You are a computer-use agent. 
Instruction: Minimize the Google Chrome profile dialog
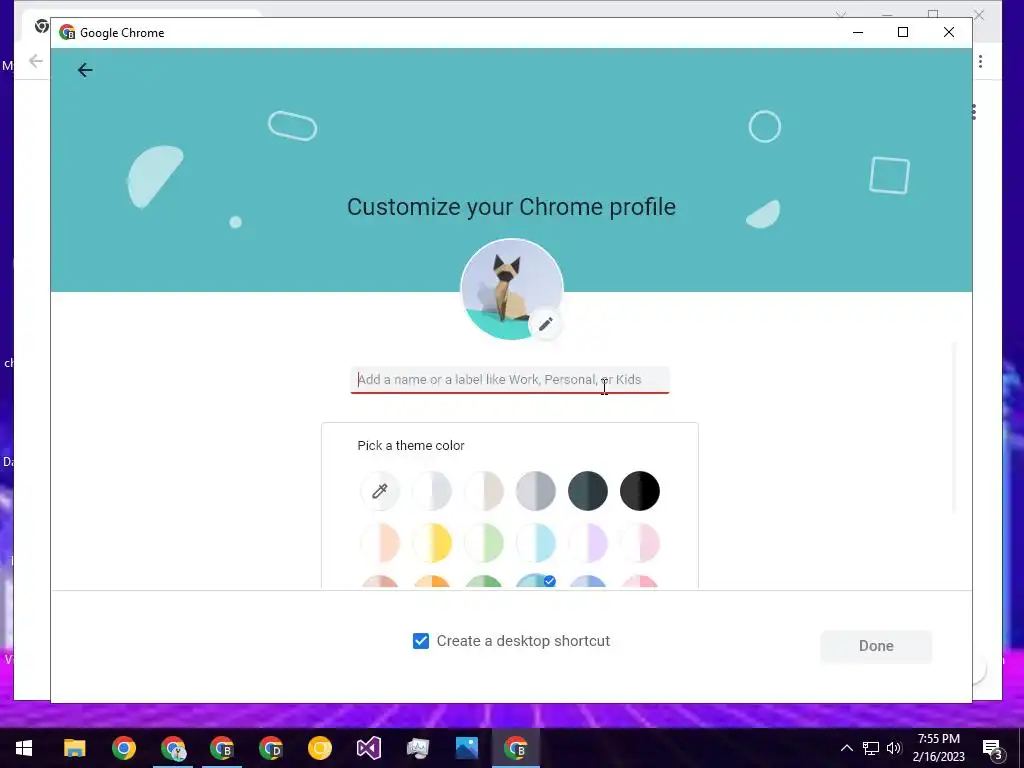point(858,32)
